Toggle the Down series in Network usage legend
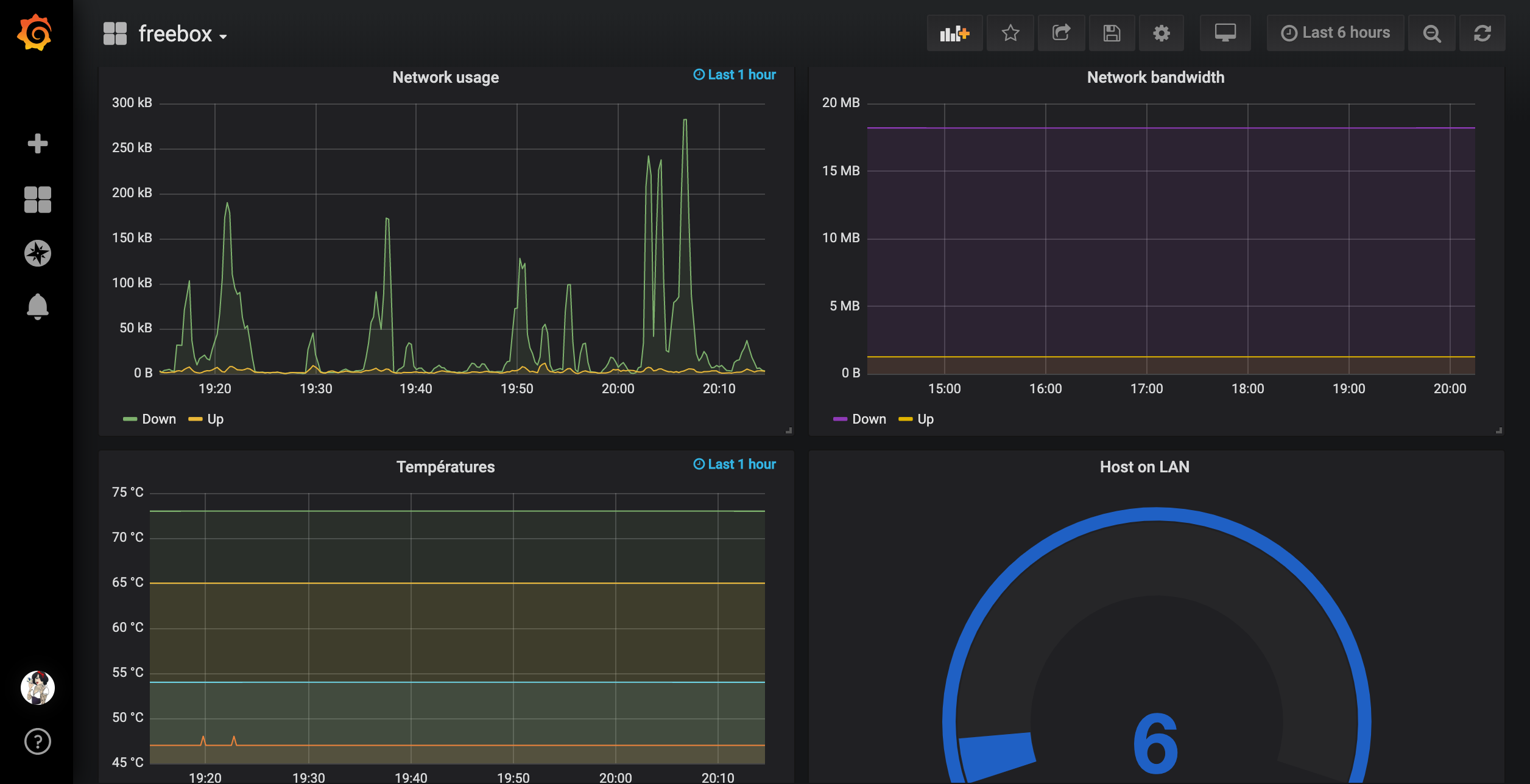Screen dimensions: 1530x784 159,419
